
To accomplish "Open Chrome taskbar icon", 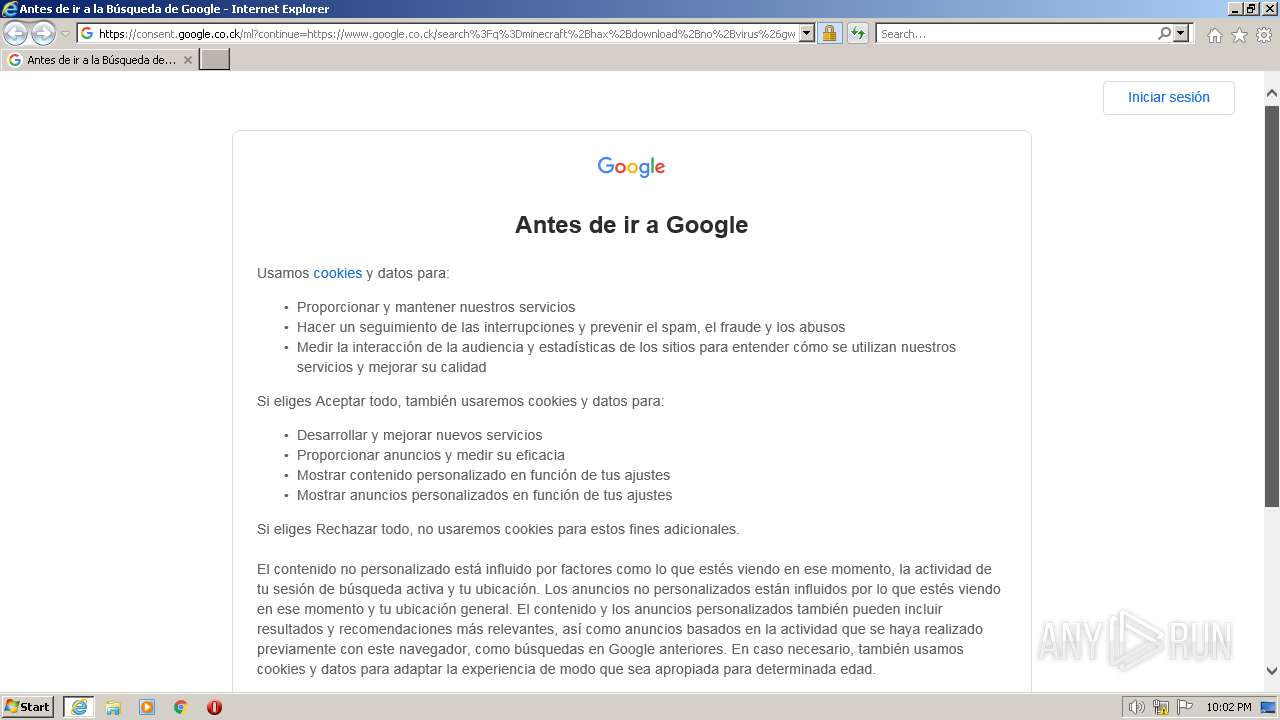I will pos(181,707).
